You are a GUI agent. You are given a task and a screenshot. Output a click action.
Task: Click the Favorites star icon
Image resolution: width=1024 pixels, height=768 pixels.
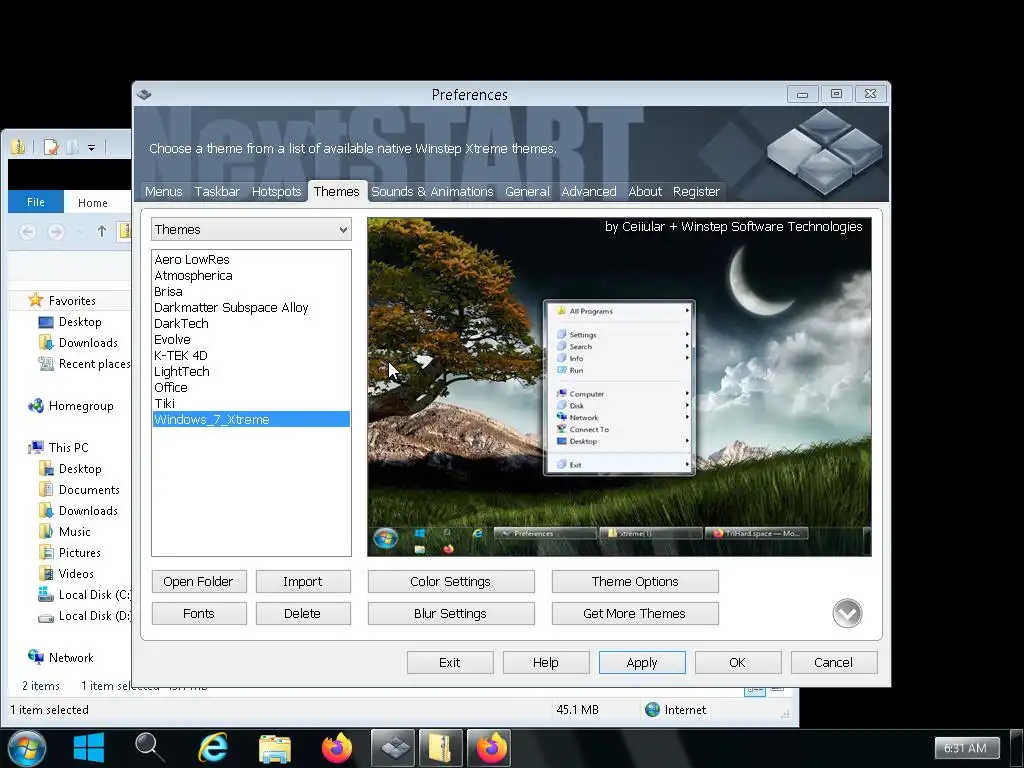35,300
